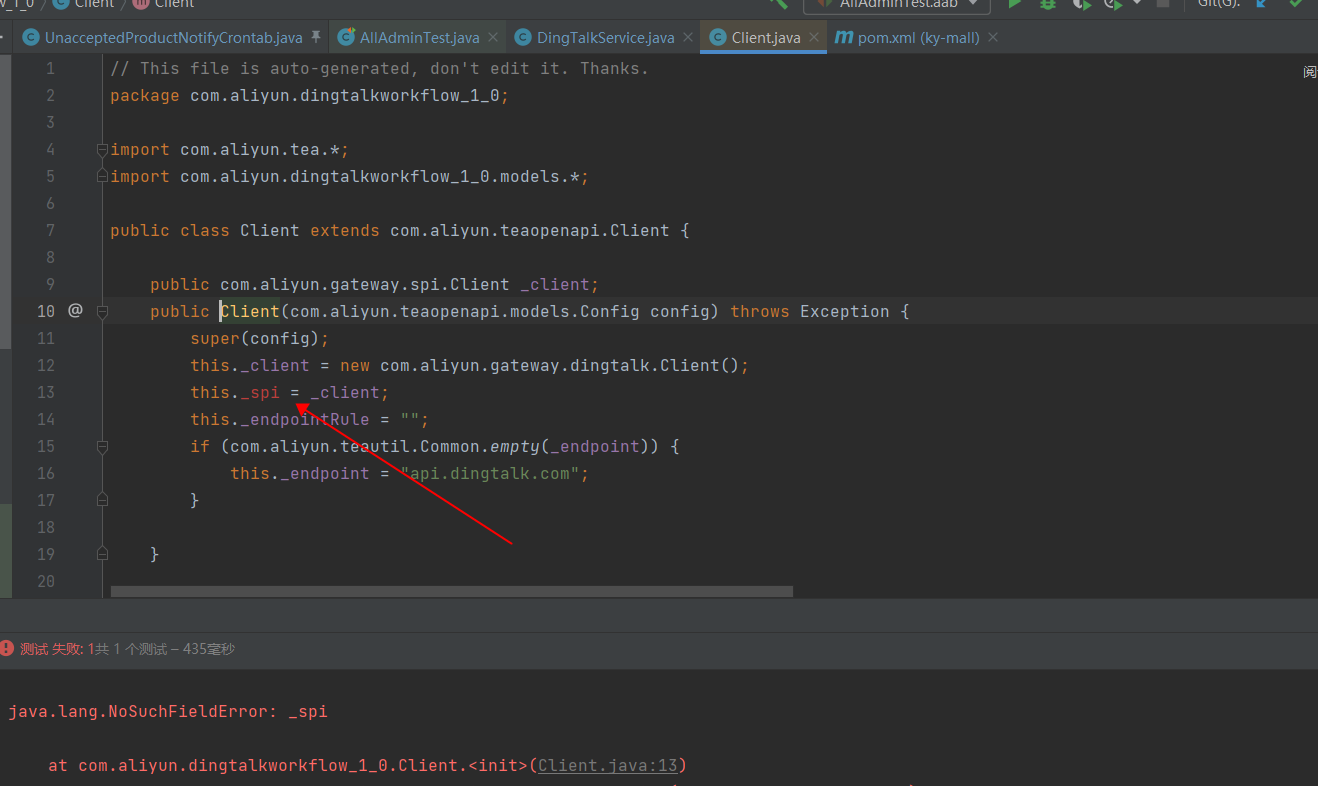Close the Client.java tab
The height and width of the screenshot is (786, 1318).
814,38
